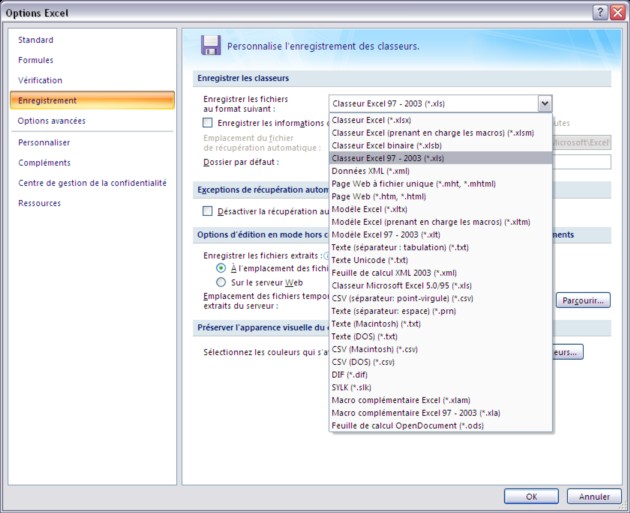Choose Classeur Excel (*.xlsx) format
Image resolution: width=630 pixels, height=513 pixels.
(x=440, y=120)
